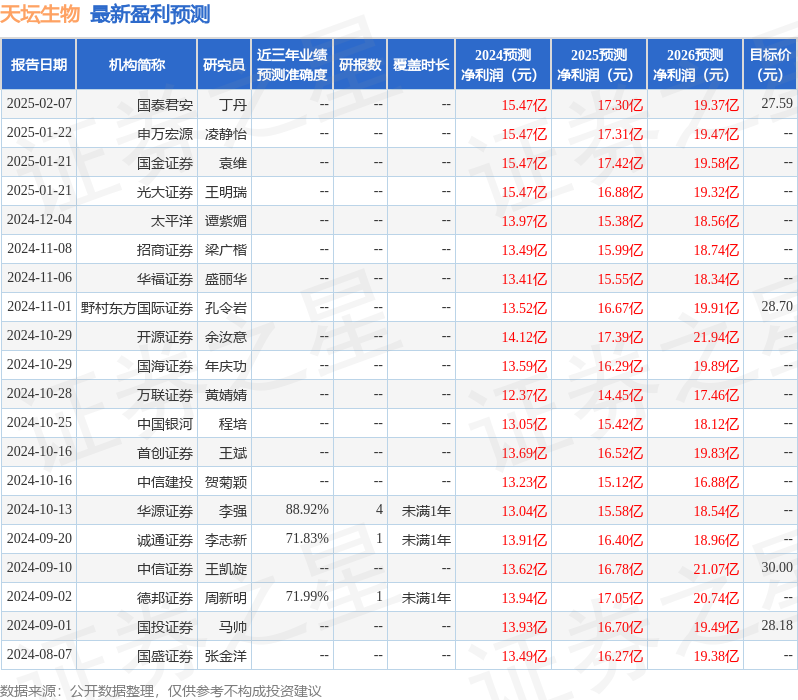Click target price 28.18

(777, 626)
